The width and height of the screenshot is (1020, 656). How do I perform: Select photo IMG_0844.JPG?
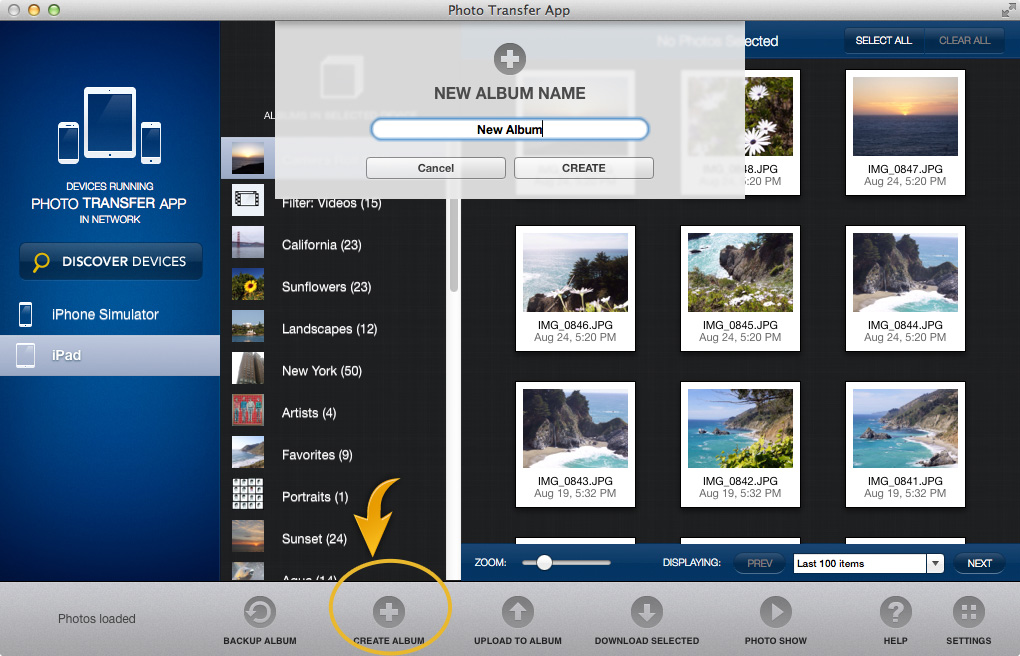point(905,288)
